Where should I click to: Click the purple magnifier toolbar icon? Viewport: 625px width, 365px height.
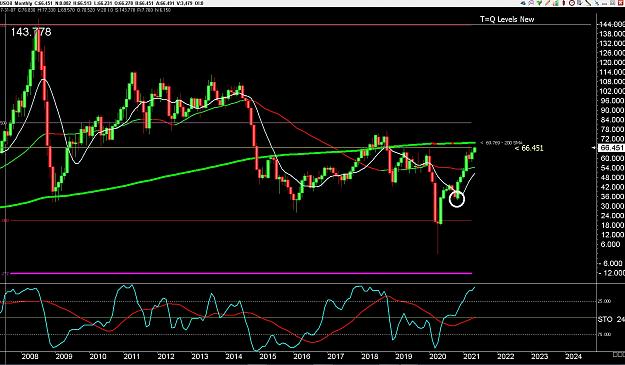click(x=531, y=3)
